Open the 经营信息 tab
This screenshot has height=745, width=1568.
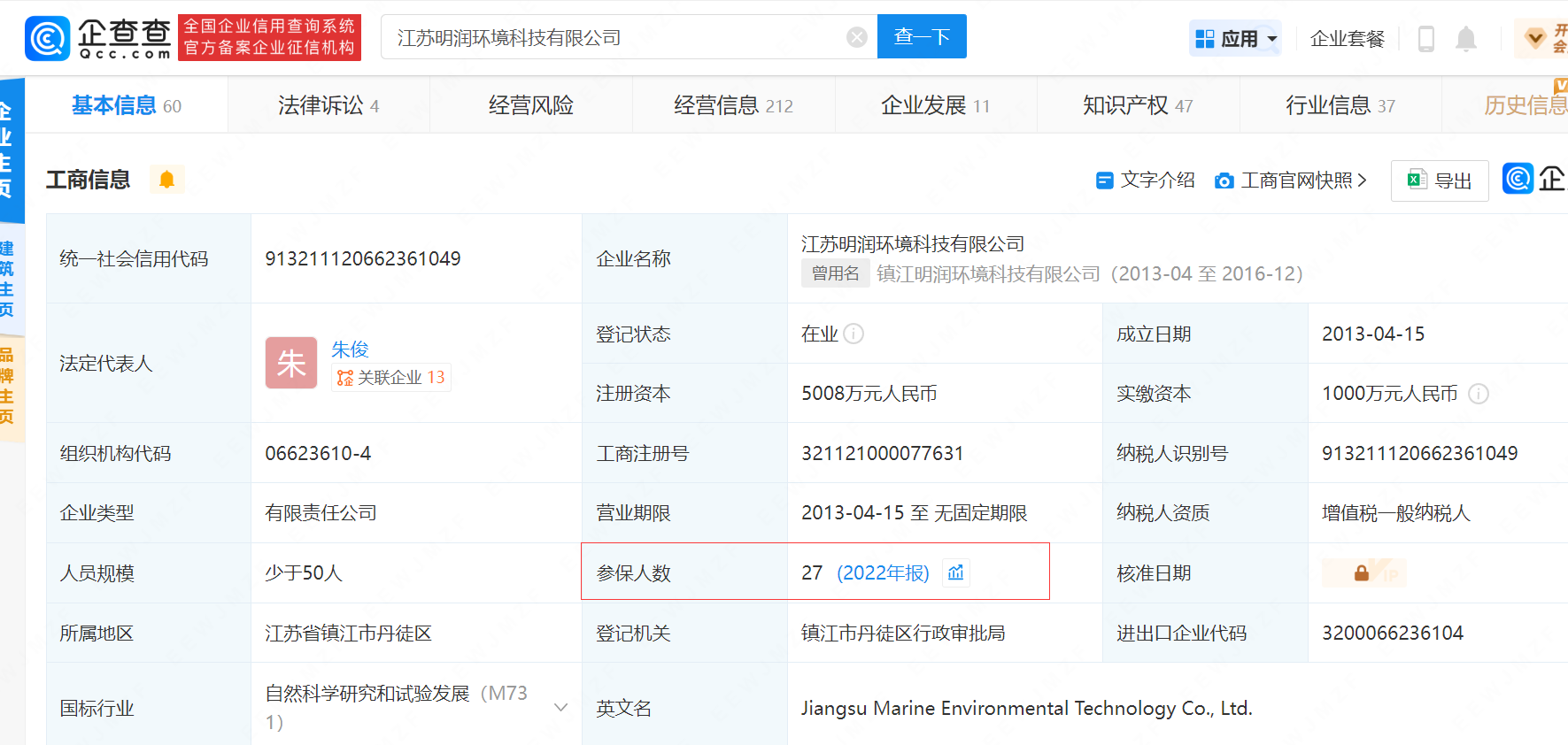(733, 105)
